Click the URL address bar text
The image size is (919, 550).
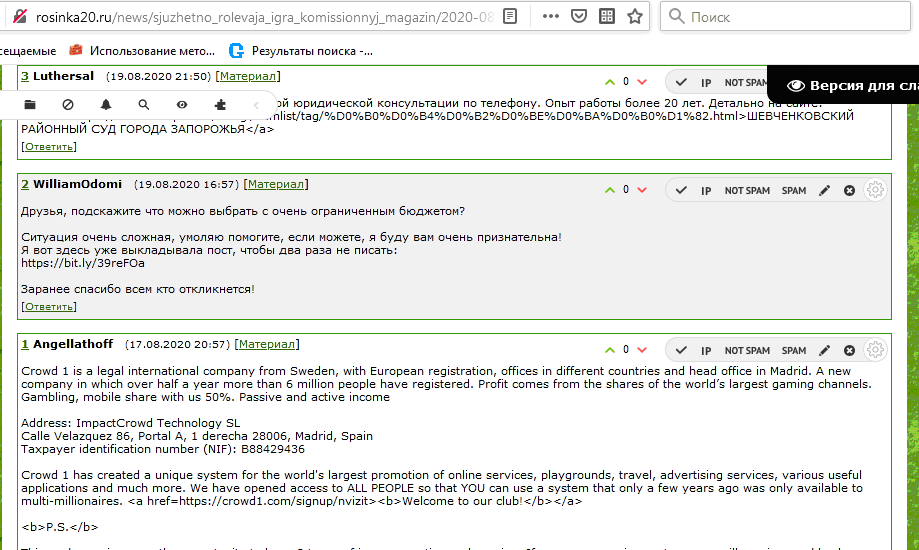coord(264,17)
